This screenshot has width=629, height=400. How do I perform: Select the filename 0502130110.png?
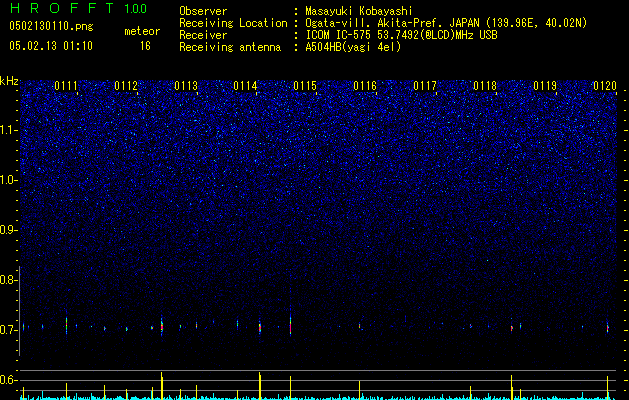tap(51, 26)
